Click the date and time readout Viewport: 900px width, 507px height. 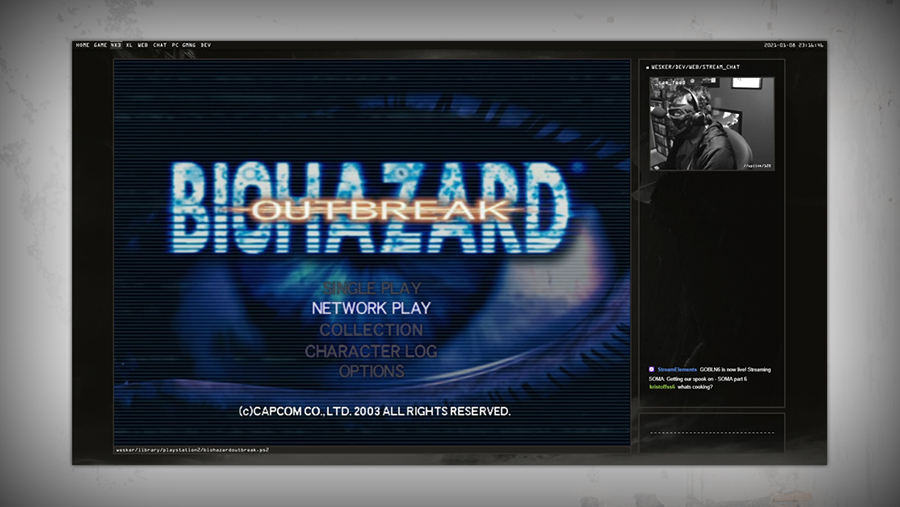coord(793,45)
